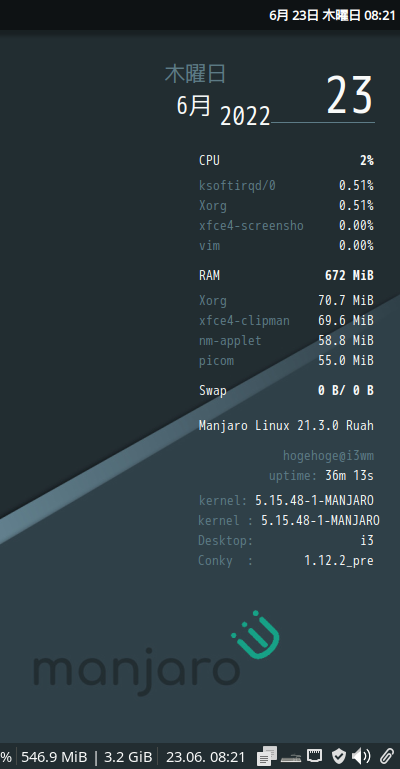
Task: Click the green Manjaro i3 logo
Action: [x=255, y=635]
